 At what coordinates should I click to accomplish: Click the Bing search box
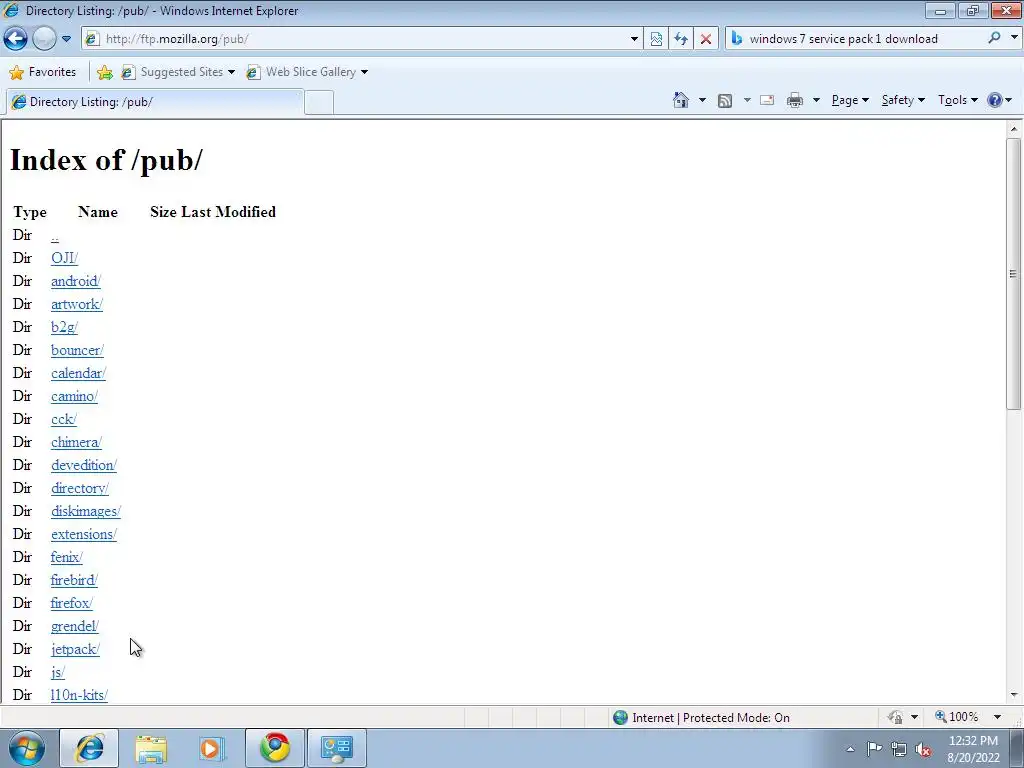click(854, 39)
